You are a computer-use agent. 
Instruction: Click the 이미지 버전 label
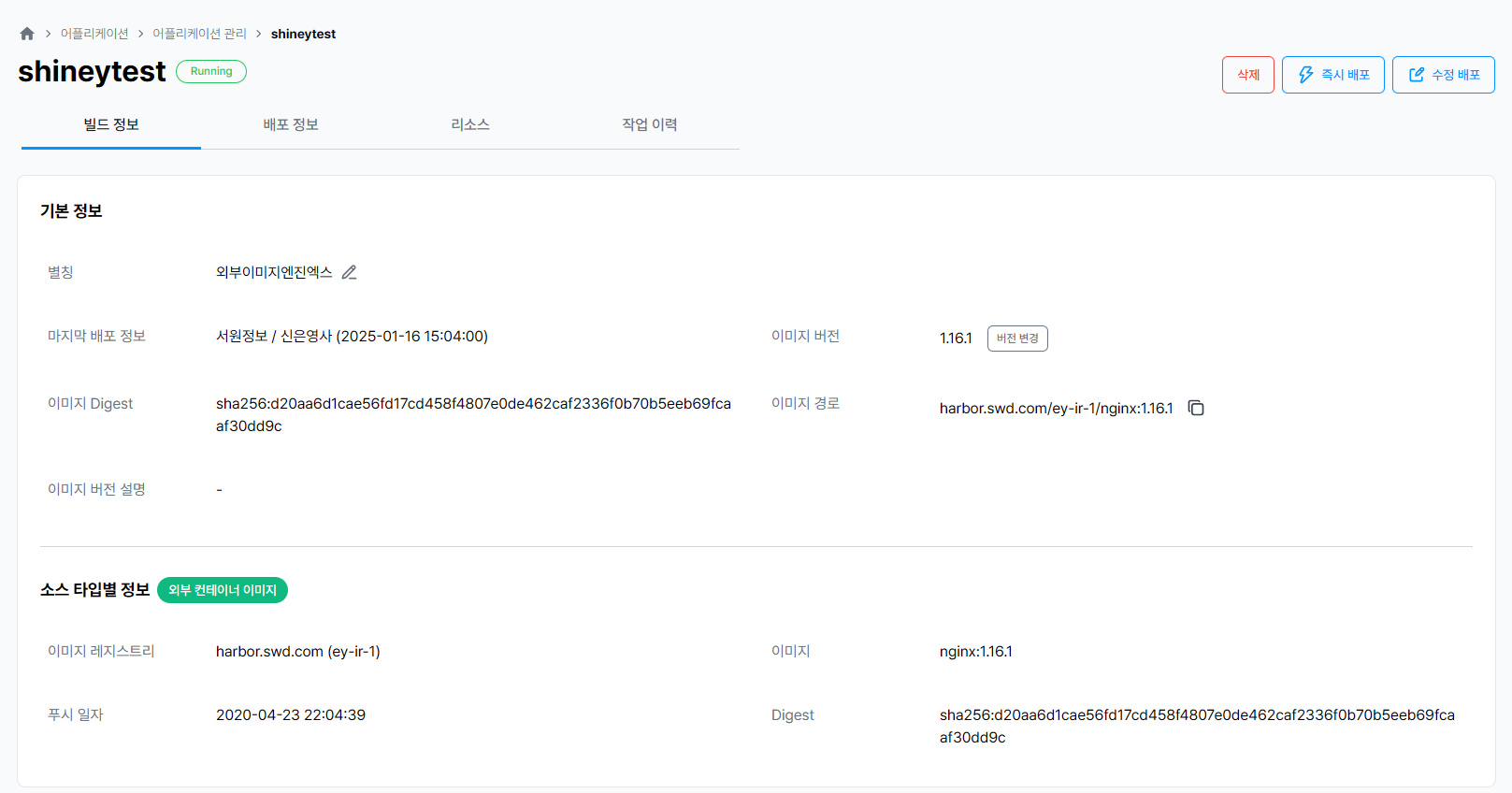point(805,337)
